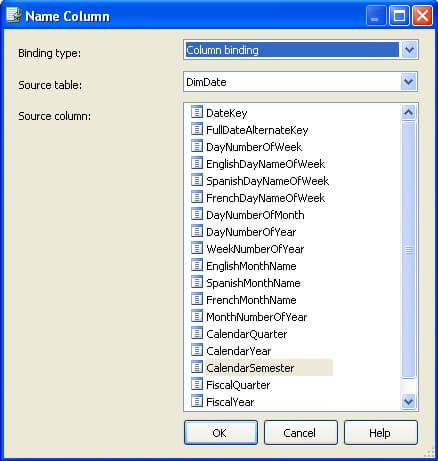Click the column icon beside DateKey
This screenshot has width=438, height=461.
click(x=197, y=112)
